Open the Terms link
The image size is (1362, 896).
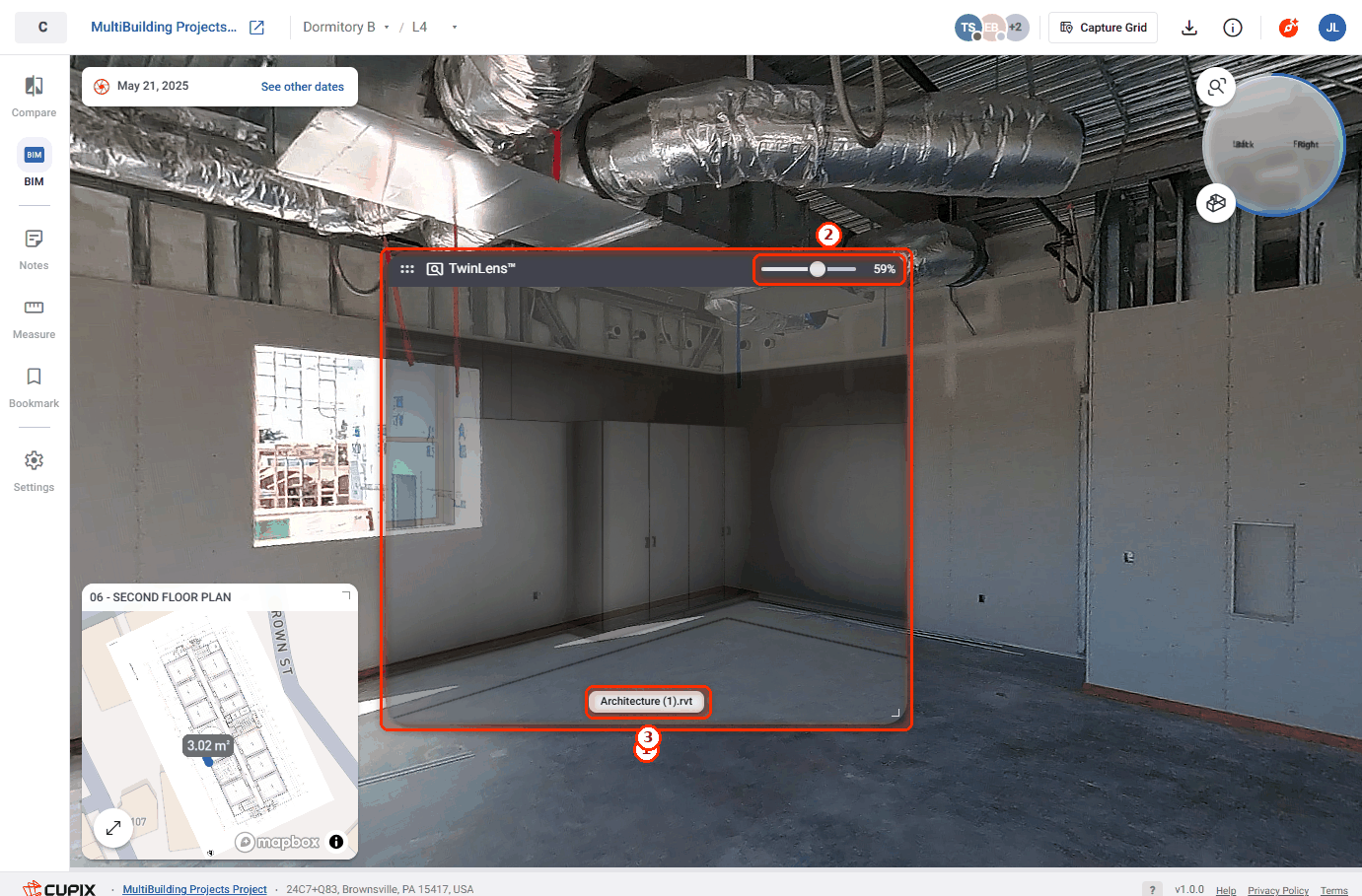(1334, 890)
